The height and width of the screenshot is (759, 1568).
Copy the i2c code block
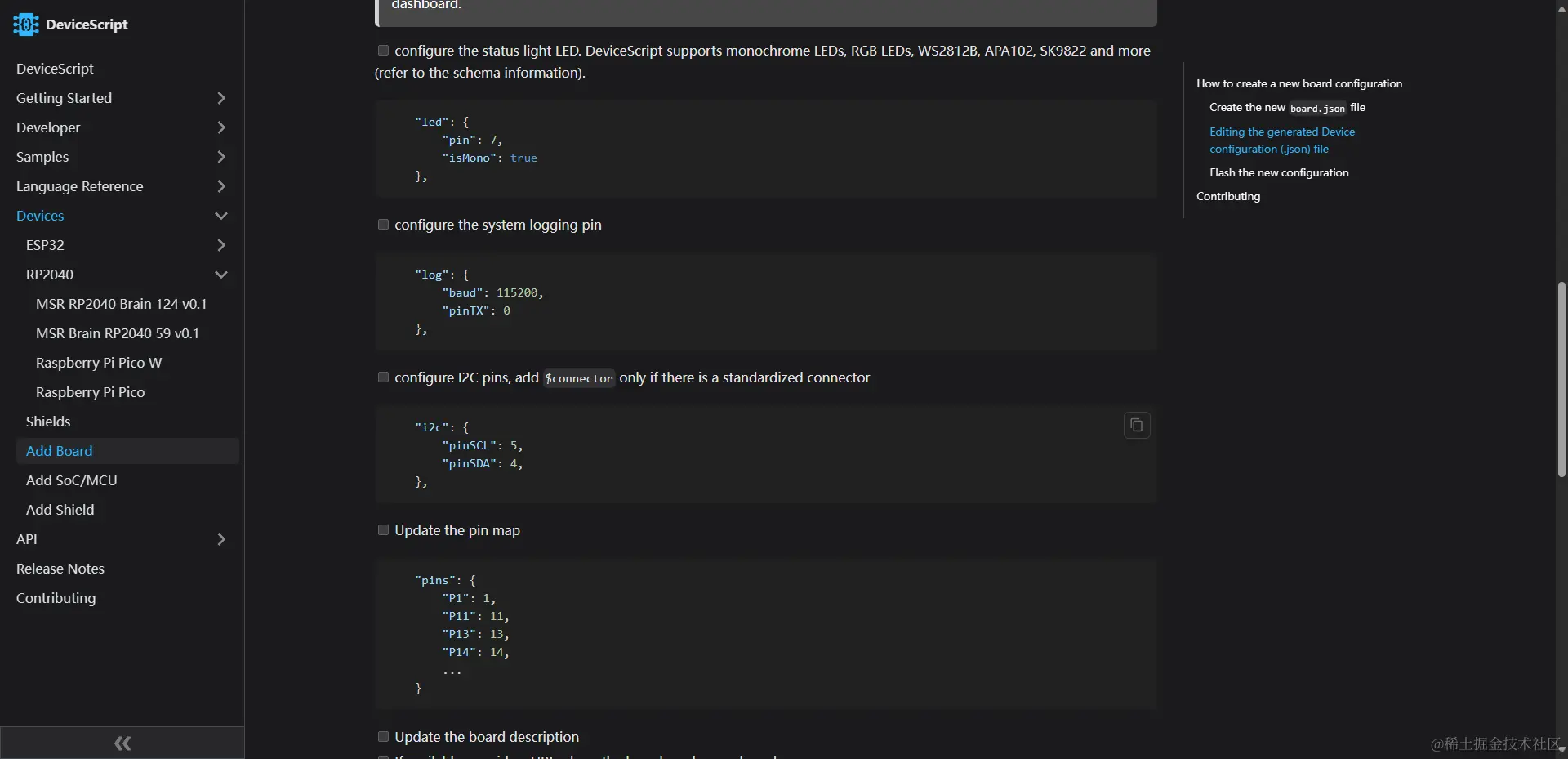(1136, 425)
